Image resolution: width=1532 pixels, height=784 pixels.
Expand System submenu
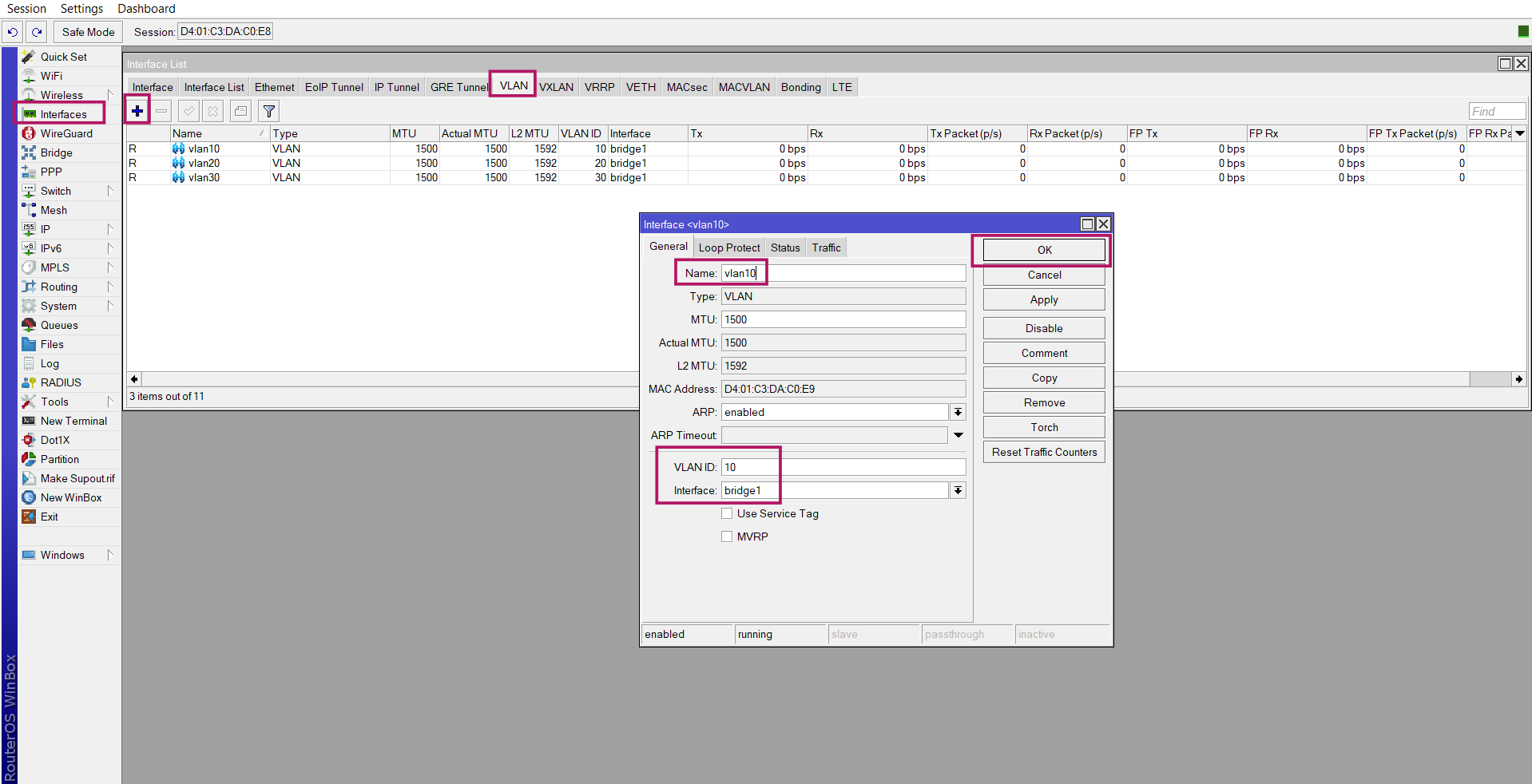pyautogui.click(x=110, y=306)
